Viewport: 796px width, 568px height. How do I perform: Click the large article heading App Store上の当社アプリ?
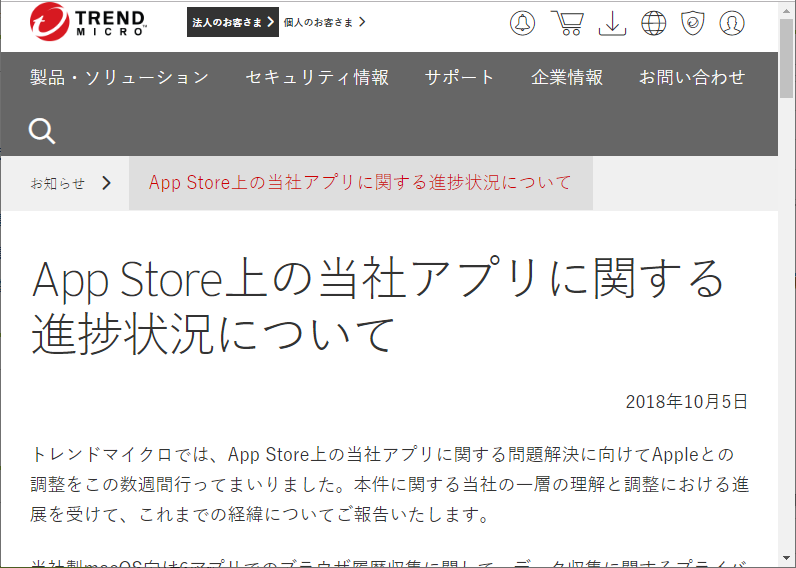coord(378,306)
